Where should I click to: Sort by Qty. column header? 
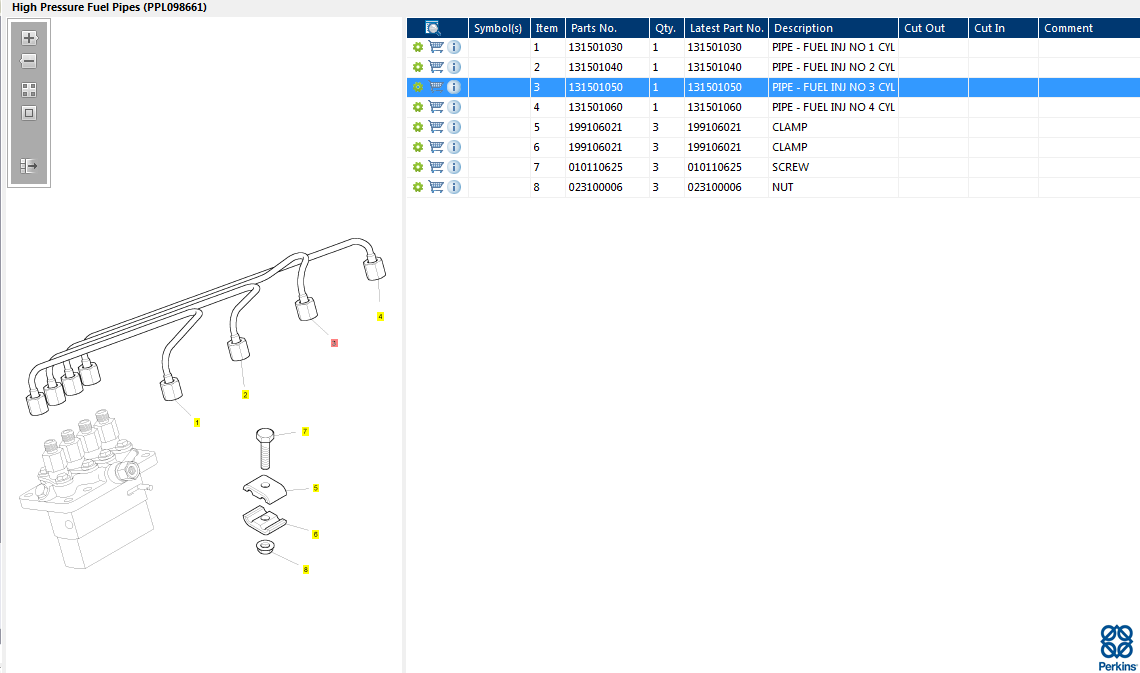click(x=667, y=28)
